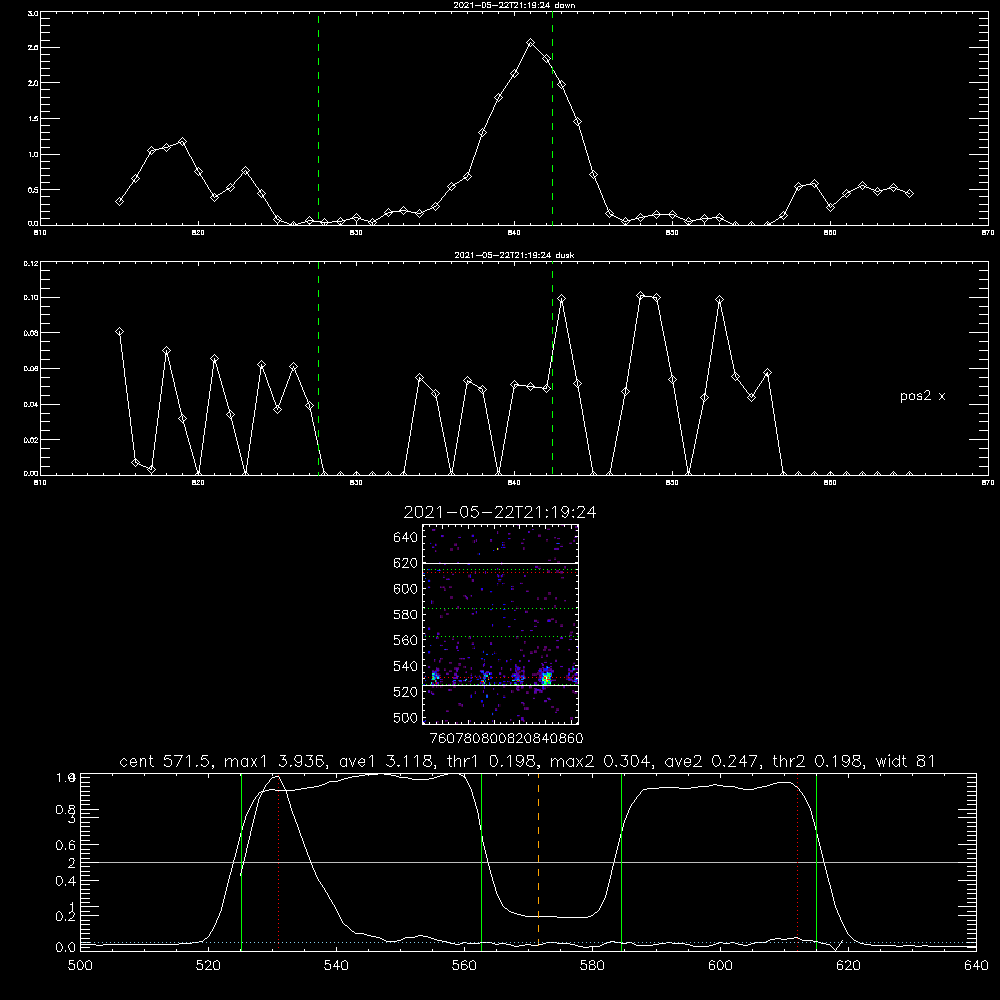Click the last data point of the dawn curve
The image size is (1000, 1000).
(909, 193)
